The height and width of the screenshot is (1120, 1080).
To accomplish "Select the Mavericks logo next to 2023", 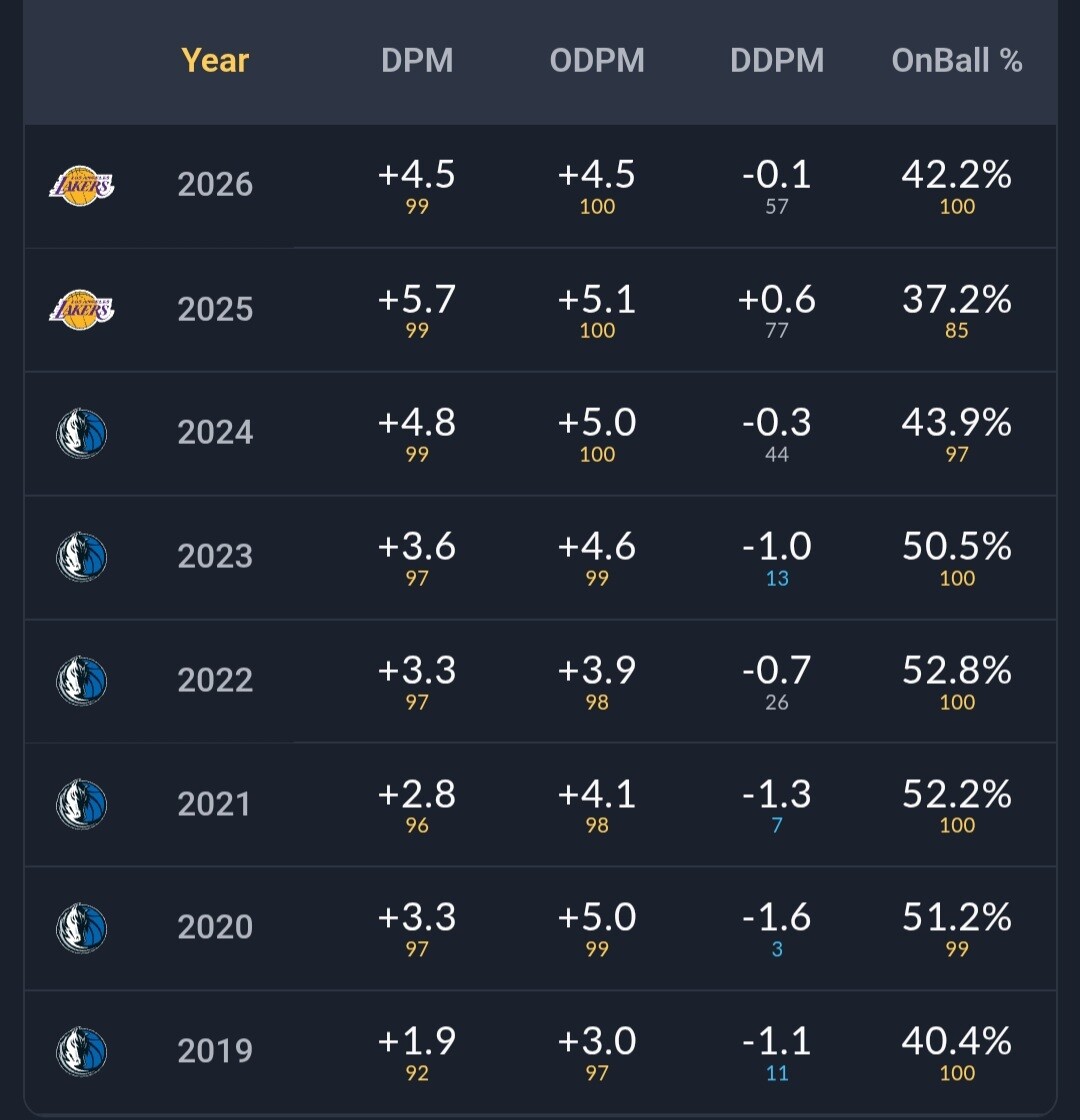I will (81, 557).
